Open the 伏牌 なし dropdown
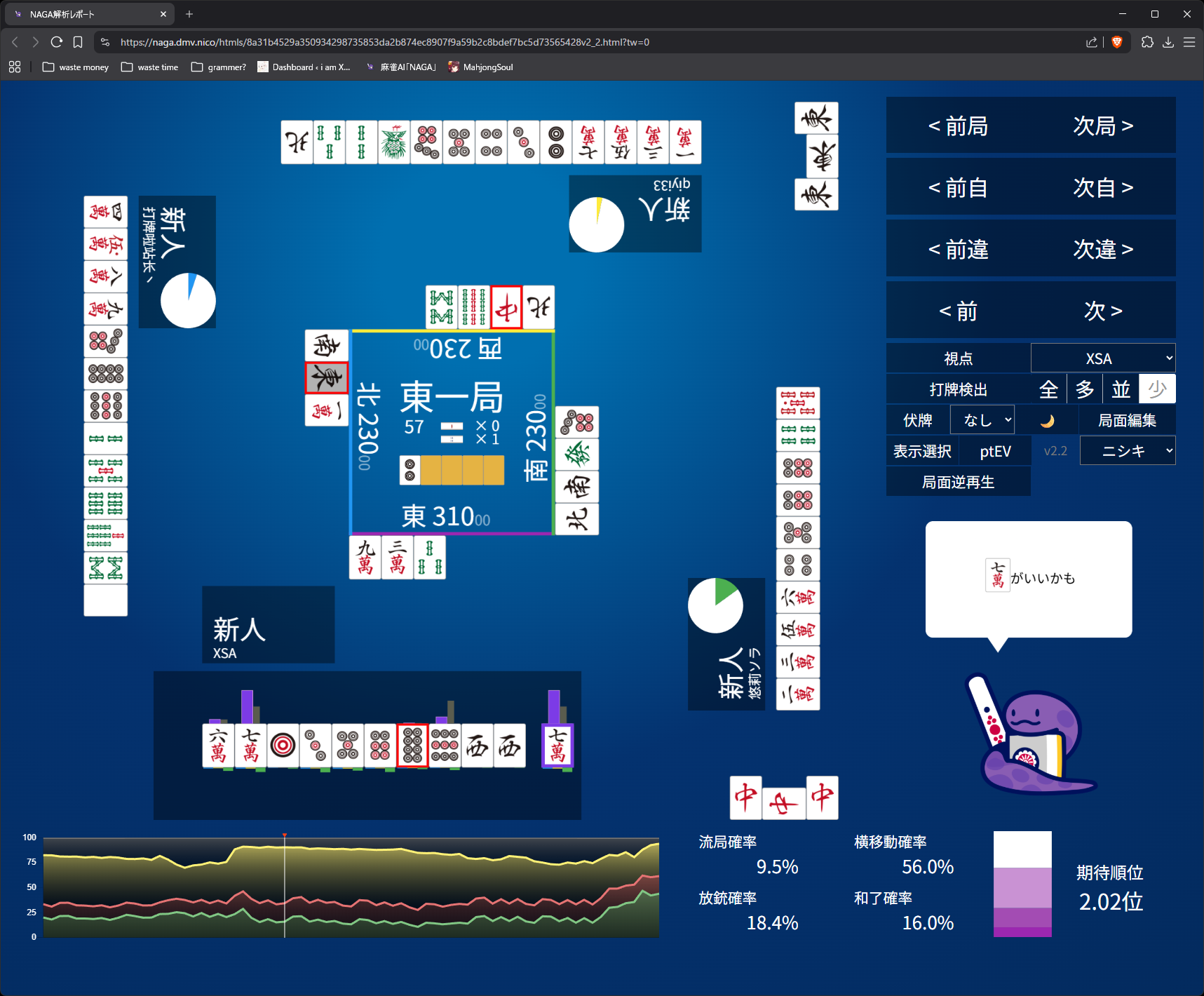 (982, 420)
